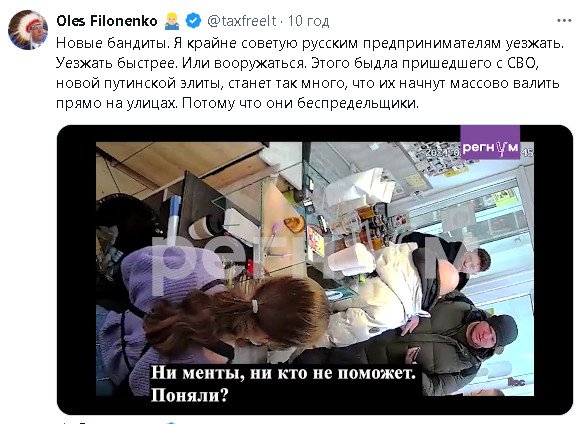Click the woman in white jacket in video

pyautogui.click(x=390, y=293)
